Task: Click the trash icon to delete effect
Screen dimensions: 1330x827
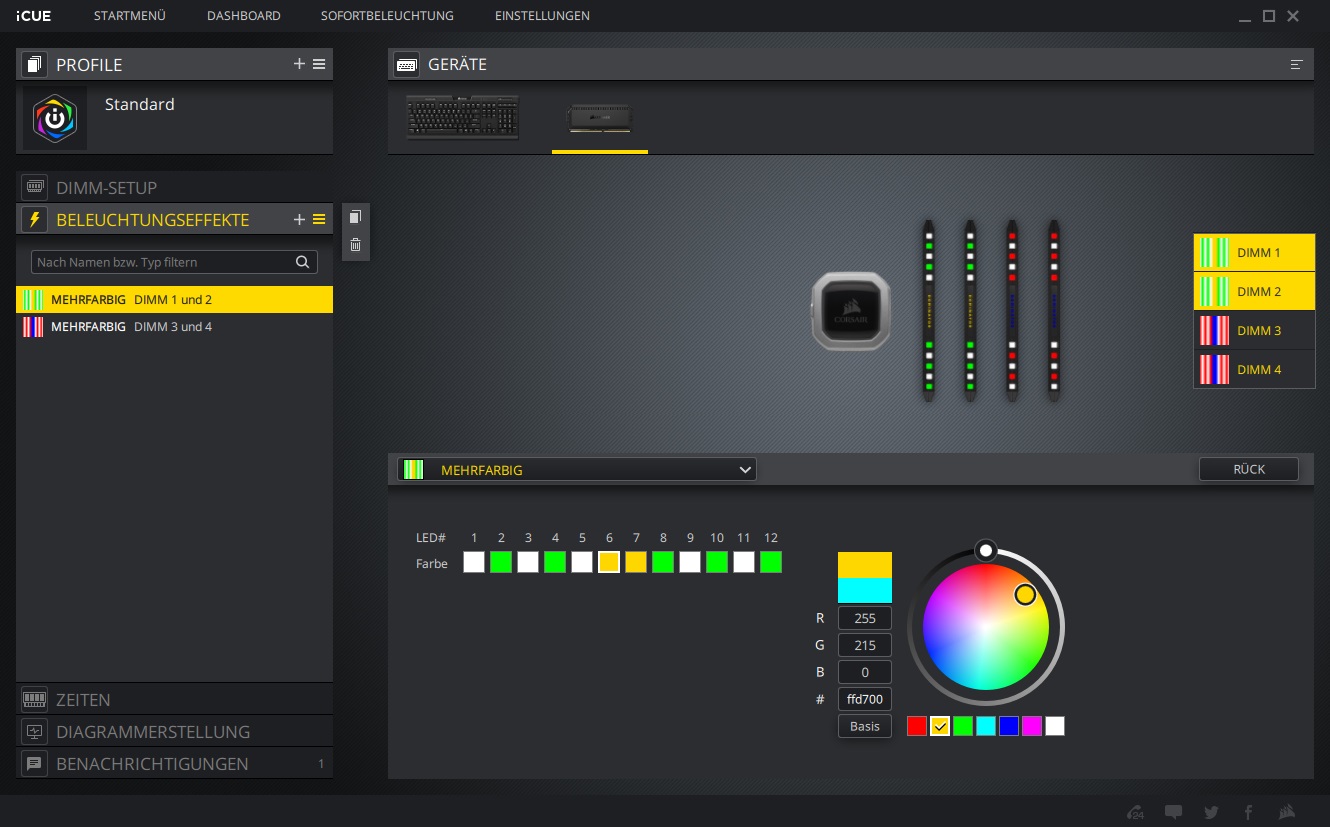Action: click(x=355, y=245)
